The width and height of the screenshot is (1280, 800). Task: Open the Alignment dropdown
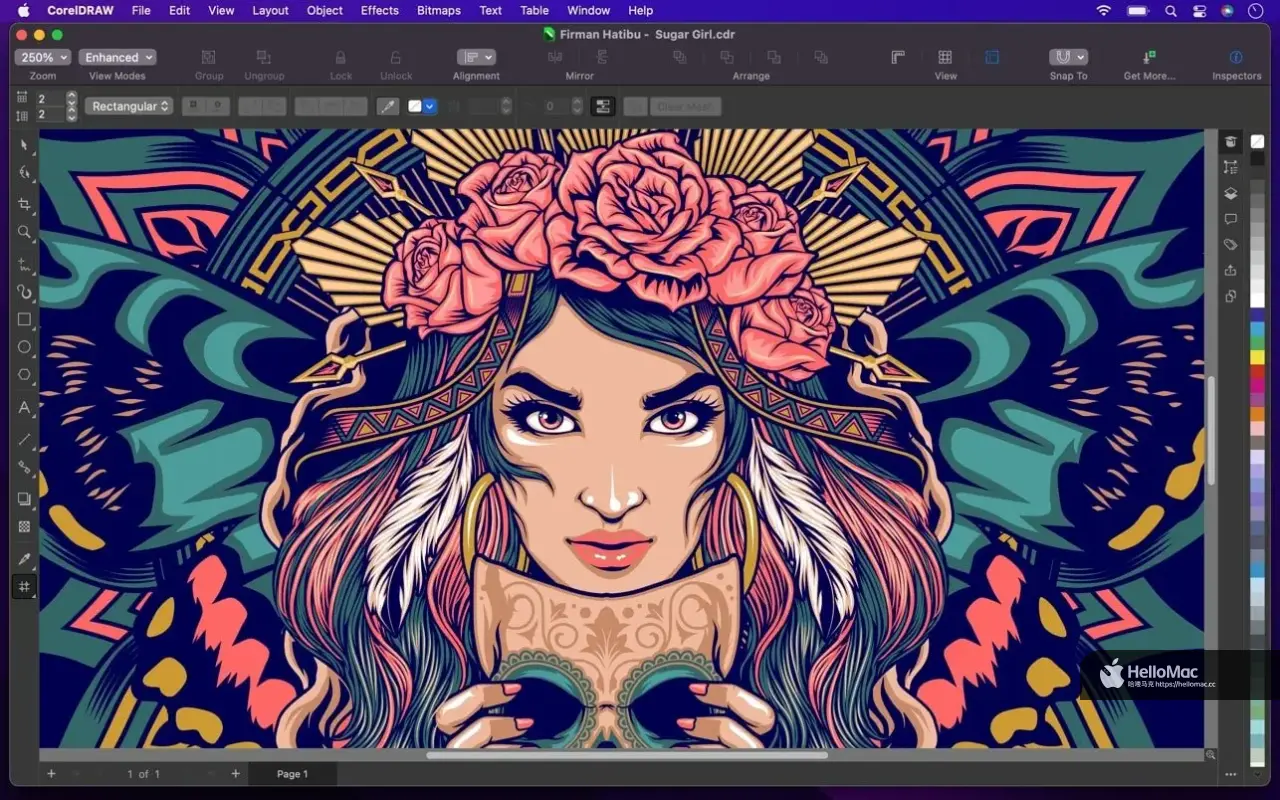476,58
